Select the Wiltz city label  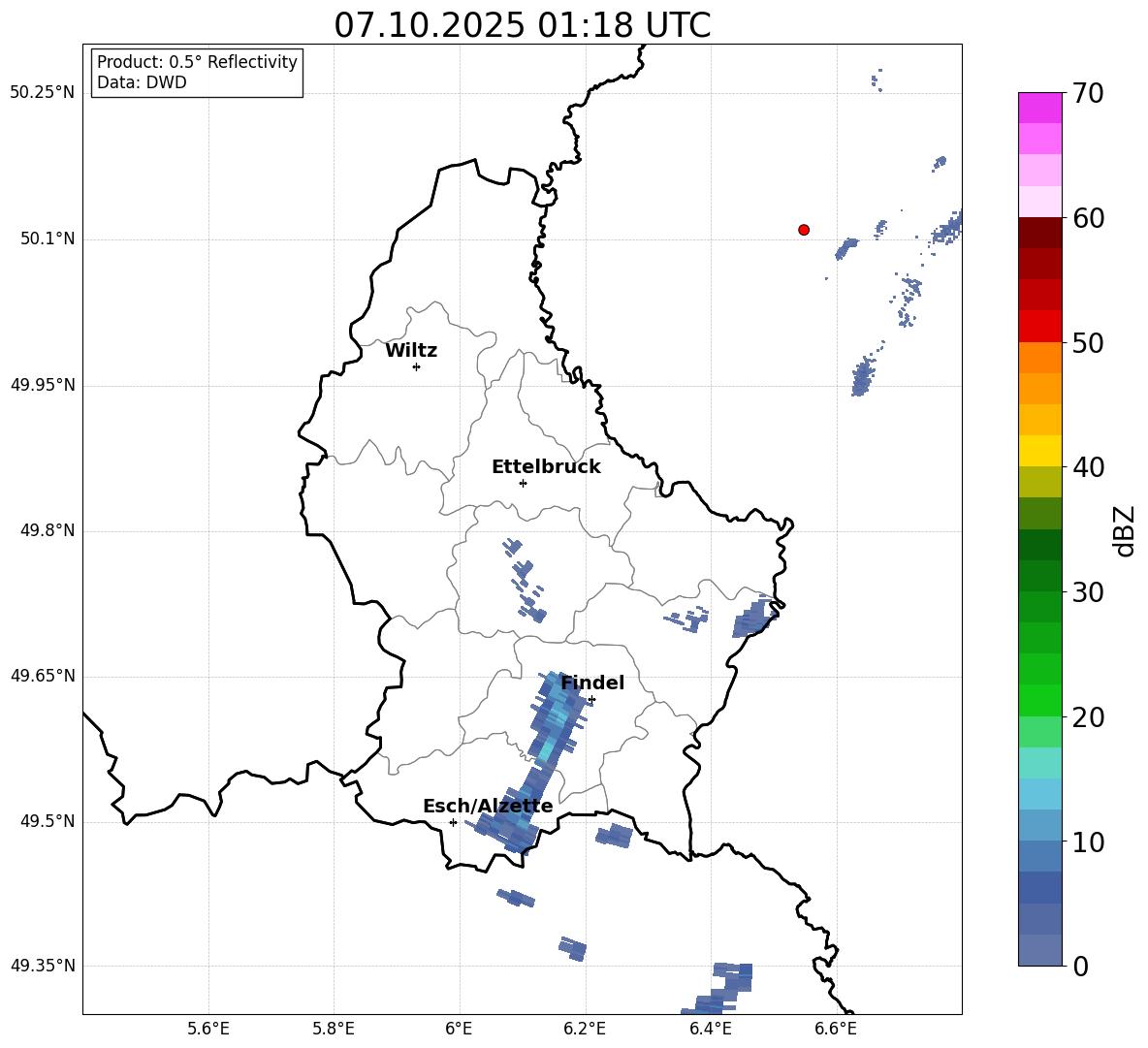coord(411,351)
